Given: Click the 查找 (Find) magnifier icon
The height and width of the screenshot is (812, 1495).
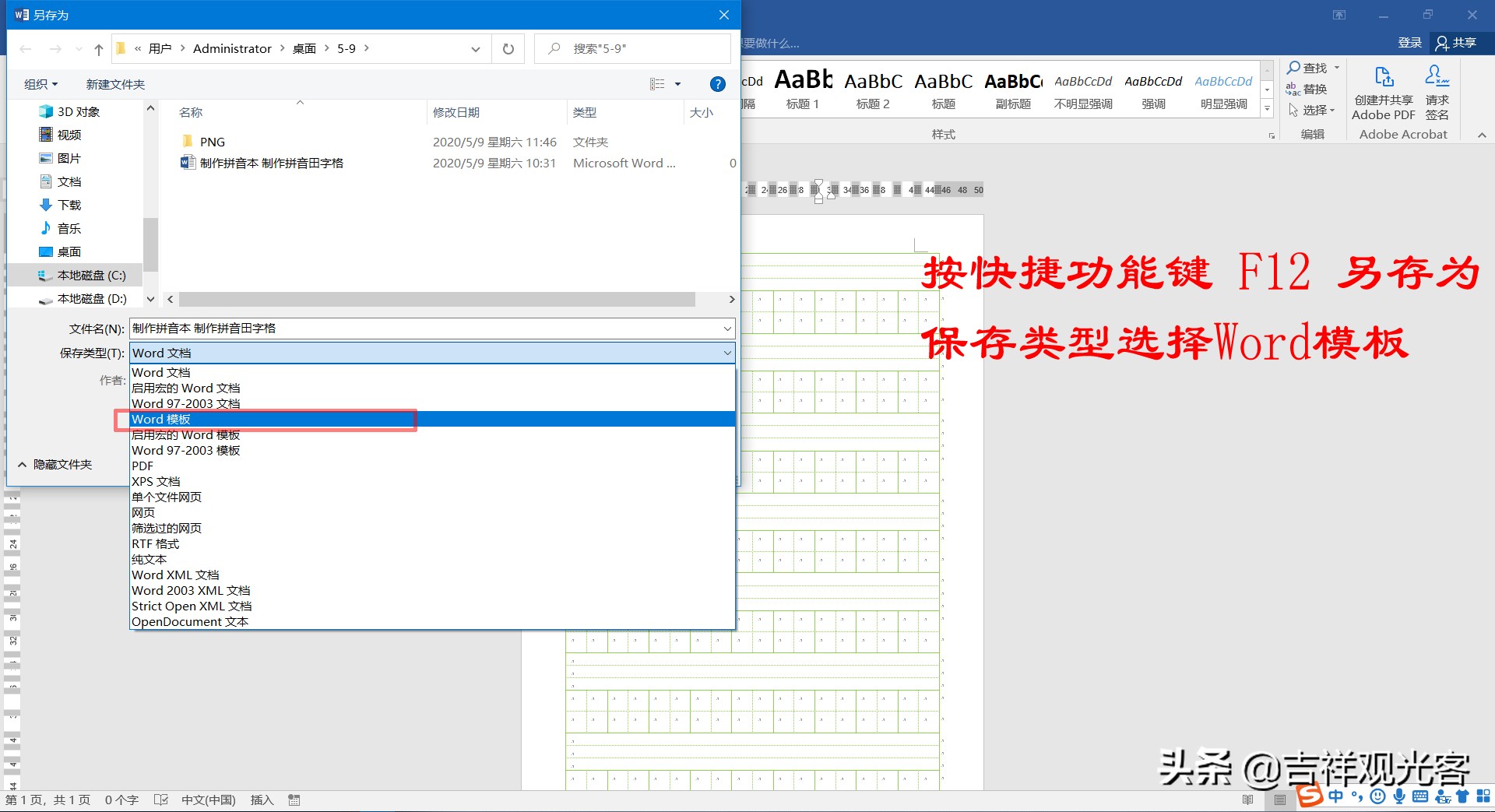Looking at the screenshot, I should tap(1295, 68).
